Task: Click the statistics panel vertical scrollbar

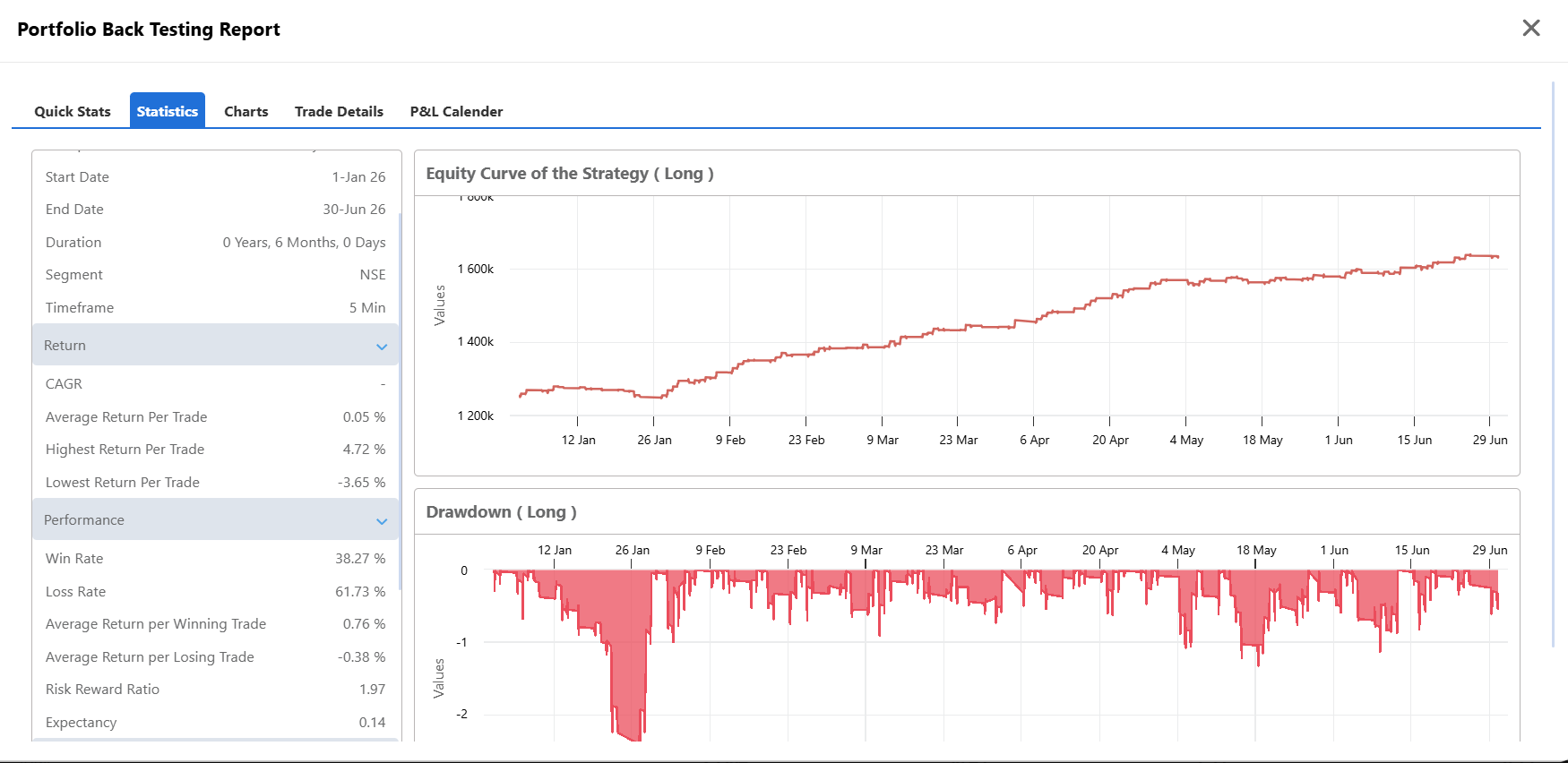Action: pyautogui.click(x=400, y=402)
